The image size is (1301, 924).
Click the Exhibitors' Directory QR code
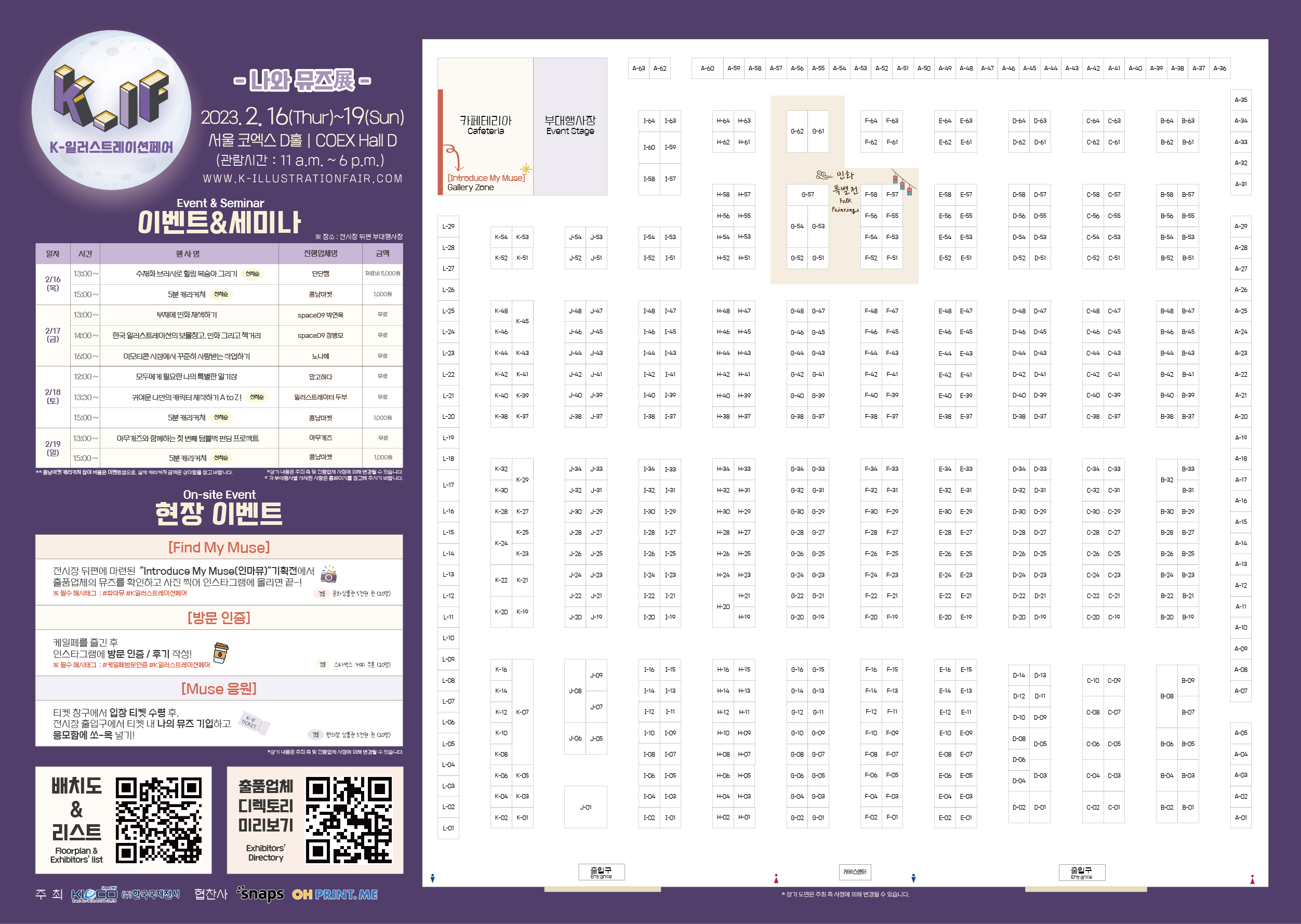pos(349,820)
